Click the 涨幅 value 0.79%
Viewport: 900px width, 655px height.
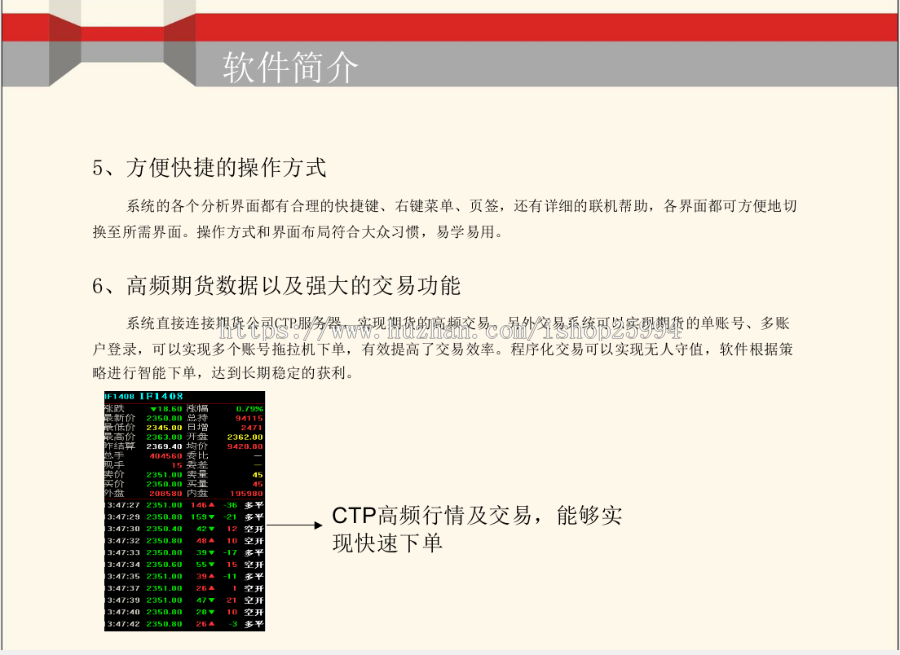250,409
